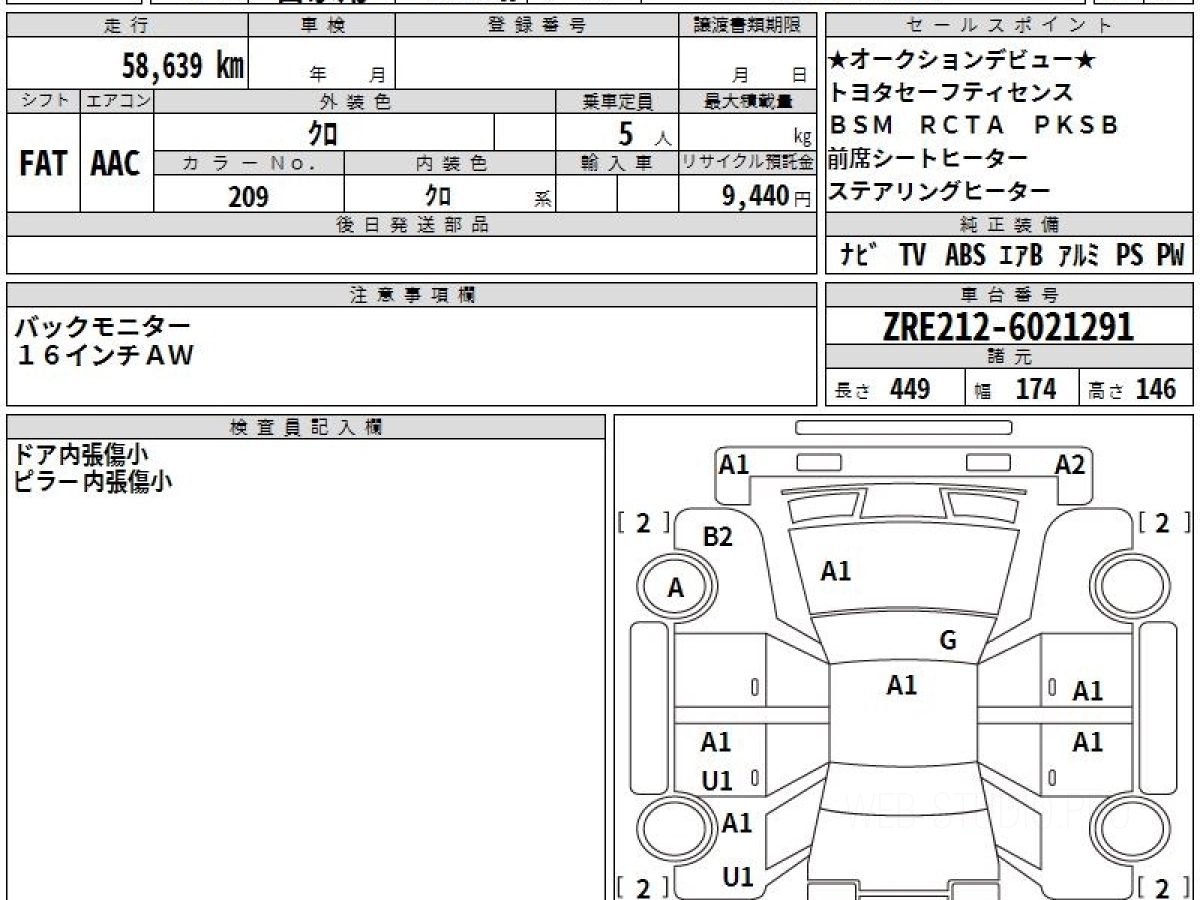This screenshot has height=900, width=1200.
Task: Select the 車台番号 header
Action: coord(1010,294)
